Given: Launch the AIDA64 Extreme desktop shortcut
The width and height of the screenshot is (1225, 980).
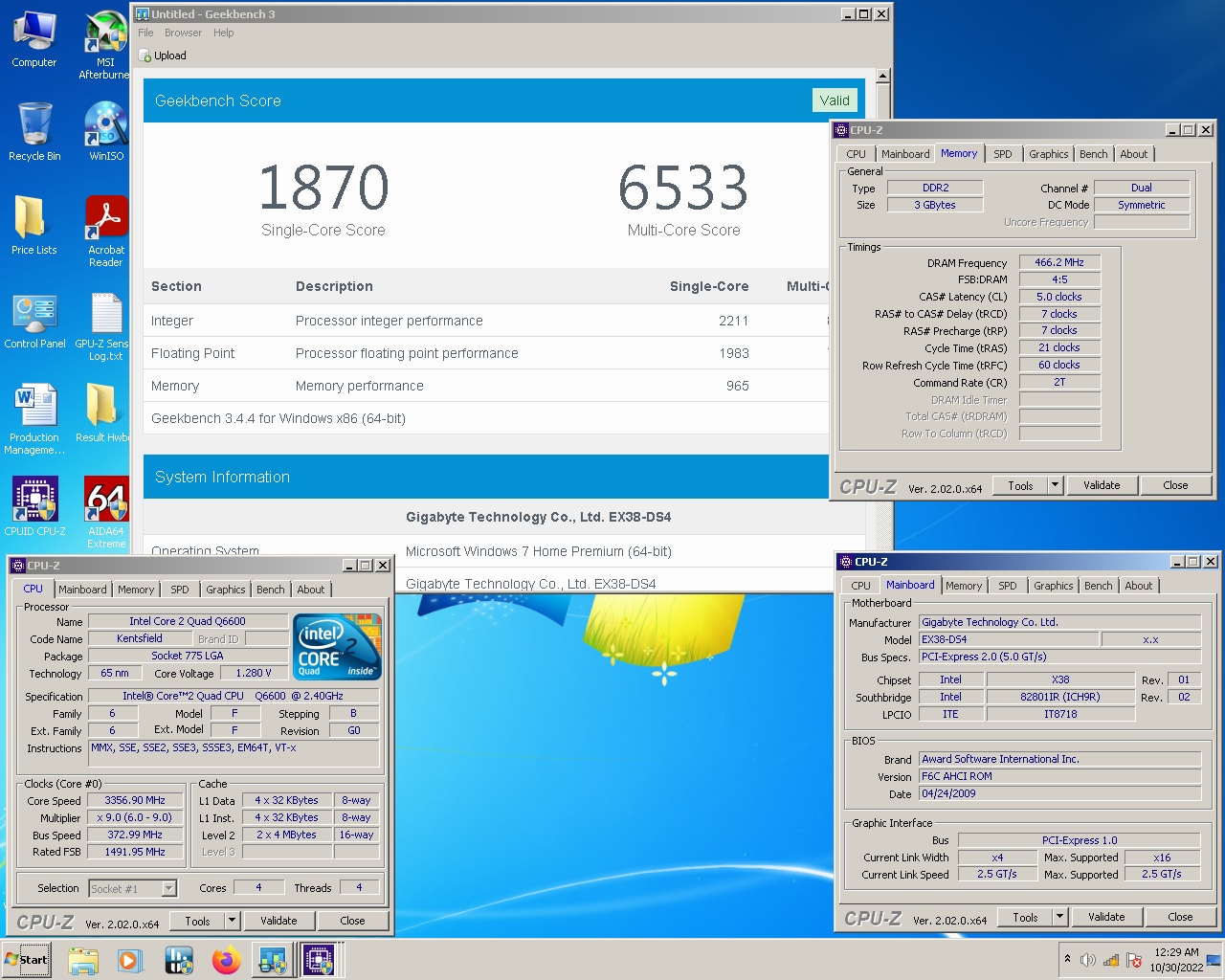Looking at the screenshot, I should [x=105, y=512].
